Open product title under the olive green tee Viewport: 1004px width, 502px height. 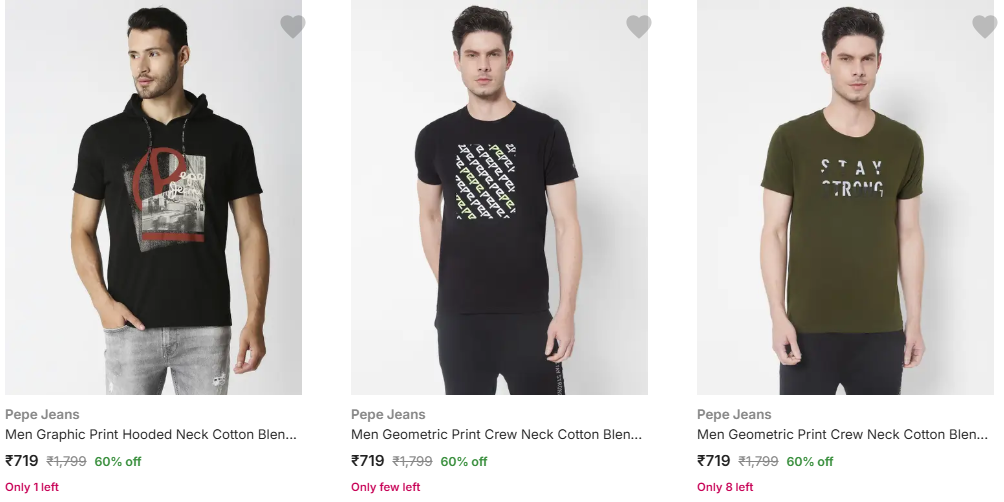(x=843, y=435)
